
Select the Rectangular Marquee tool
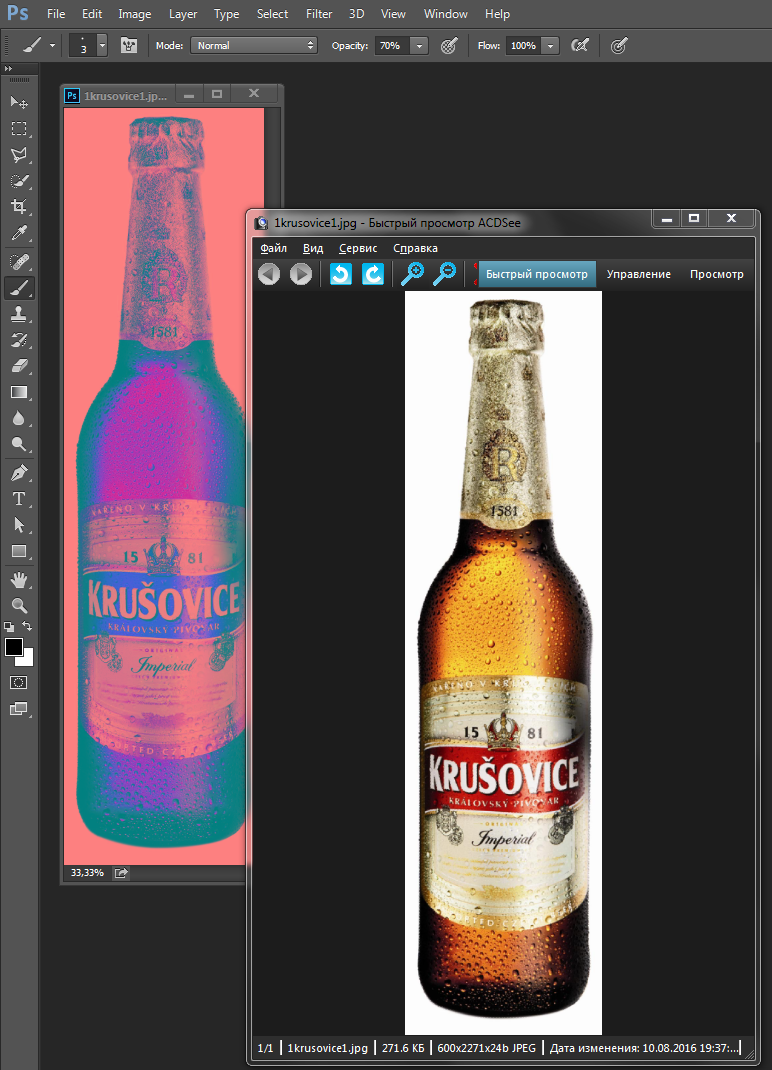[19, 128]
